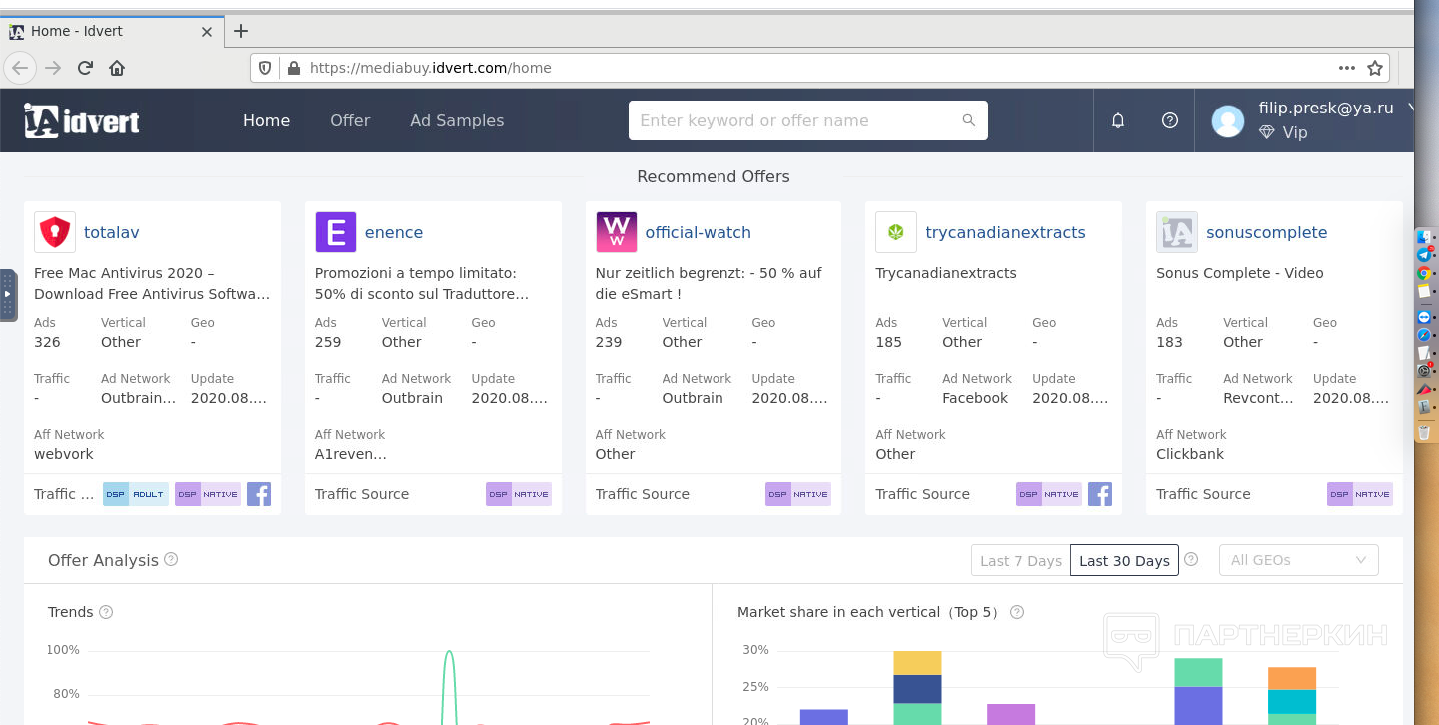Expand the All GEOs dropdown
Viewport: 1439px width, 725px height.
1298,560
